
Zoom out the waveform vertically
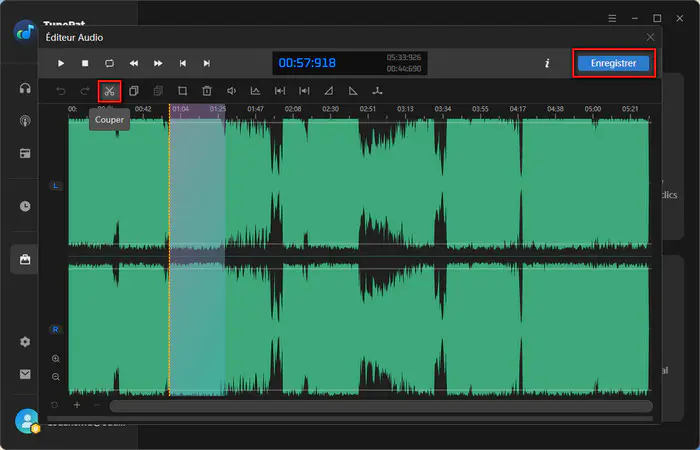[56, 377]
